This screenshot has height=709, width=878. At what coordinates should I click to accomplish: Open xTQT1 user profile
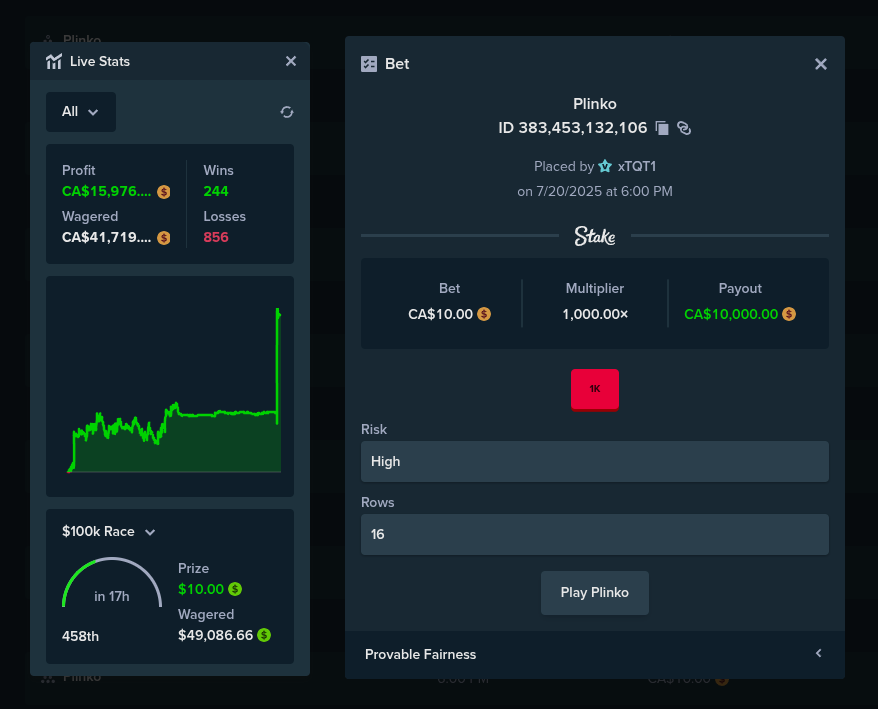(x=637, y=166)
